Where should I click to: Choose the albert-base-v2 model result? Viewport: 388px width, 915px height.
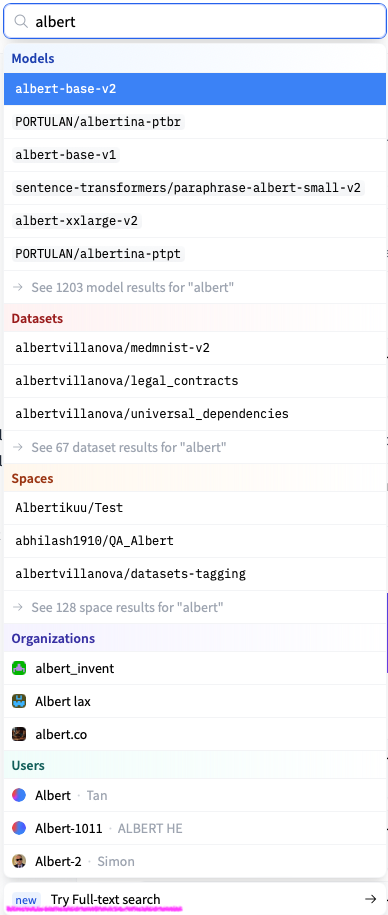click(195, 89)
